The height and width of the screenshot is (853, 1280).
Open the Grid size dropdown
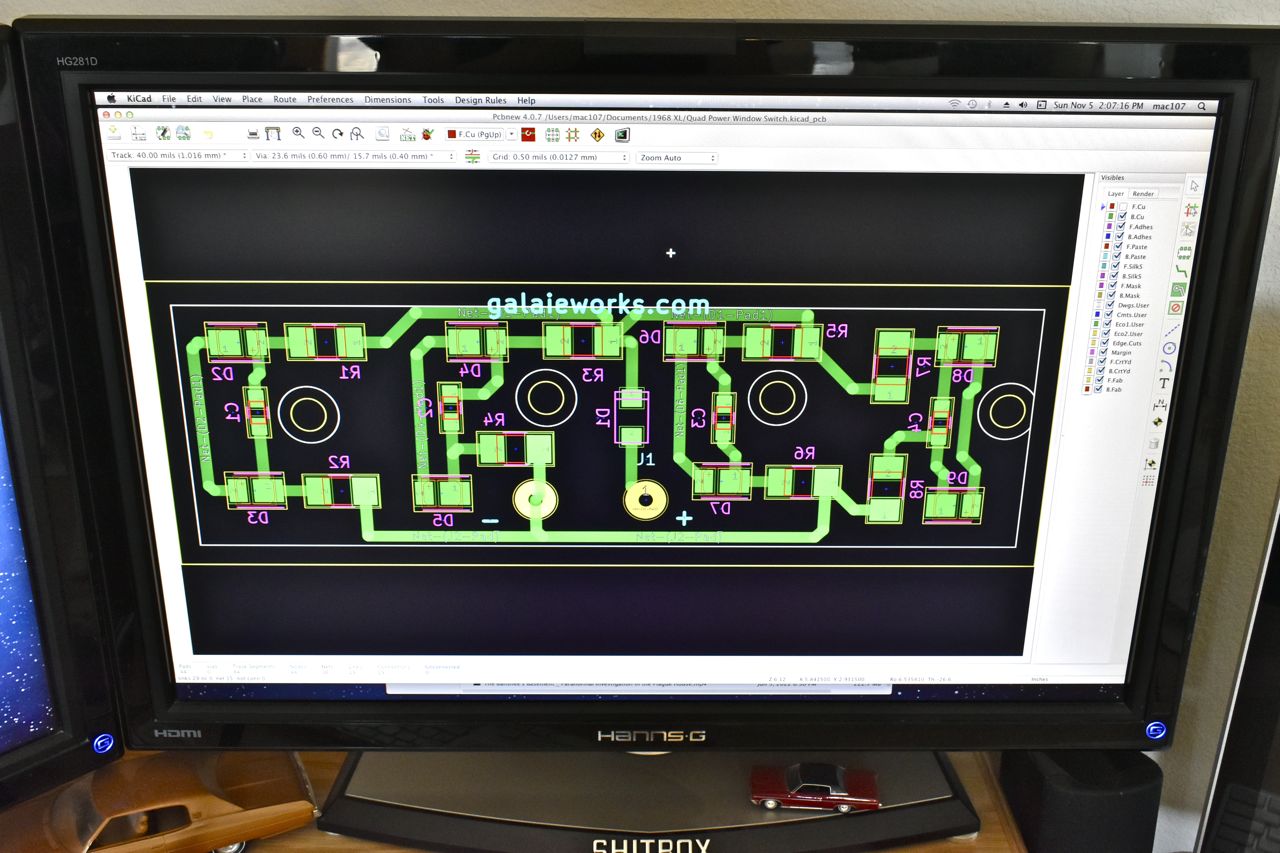point(559,158)
